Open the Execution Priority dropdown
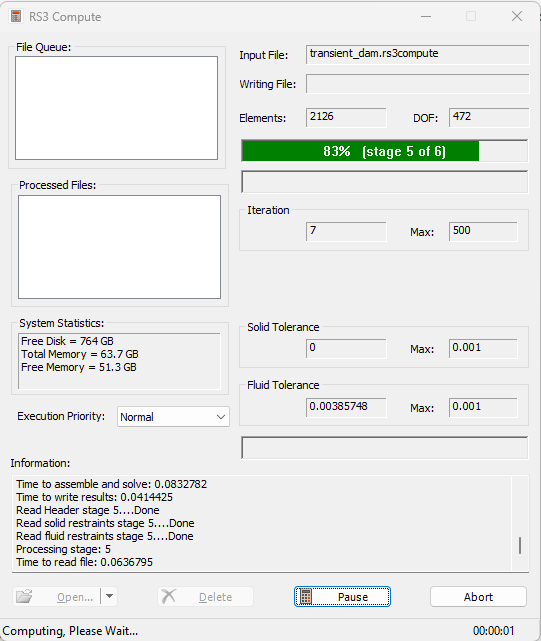This screenshot has height=641, width=541. pos(173,417)
